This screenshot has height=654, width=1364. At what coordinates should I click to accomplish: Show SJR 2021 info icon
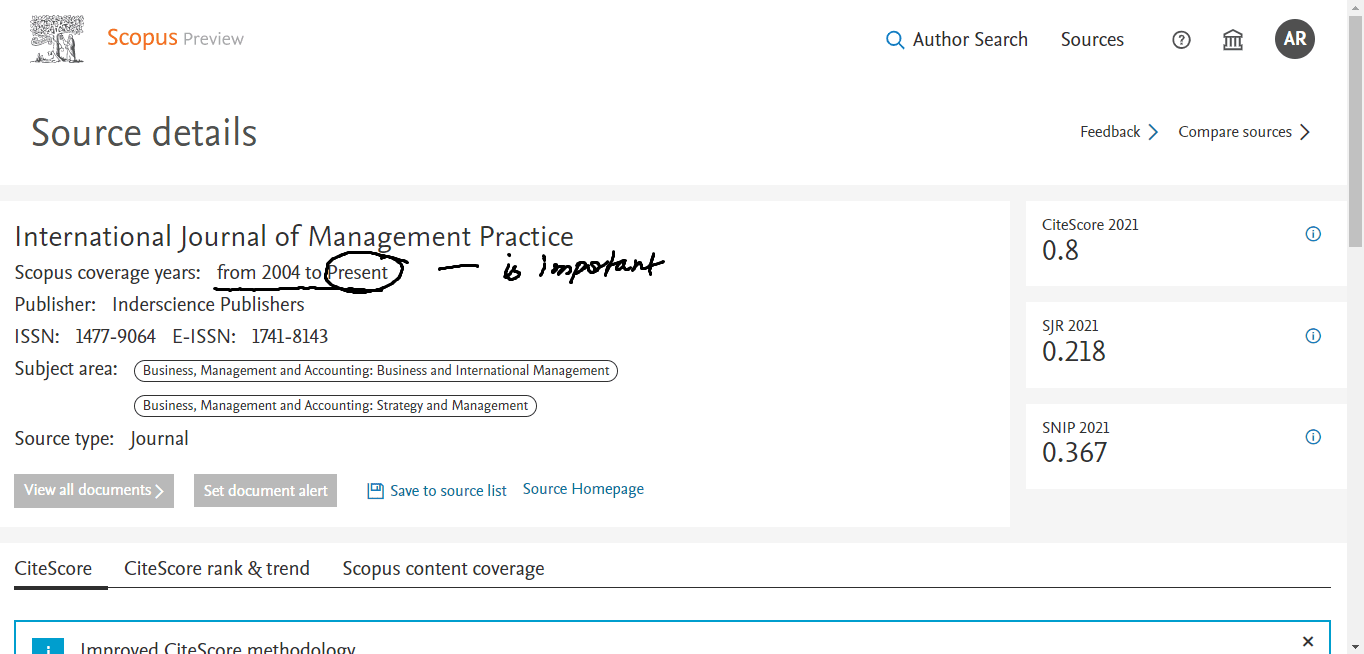coord(1313,336)
